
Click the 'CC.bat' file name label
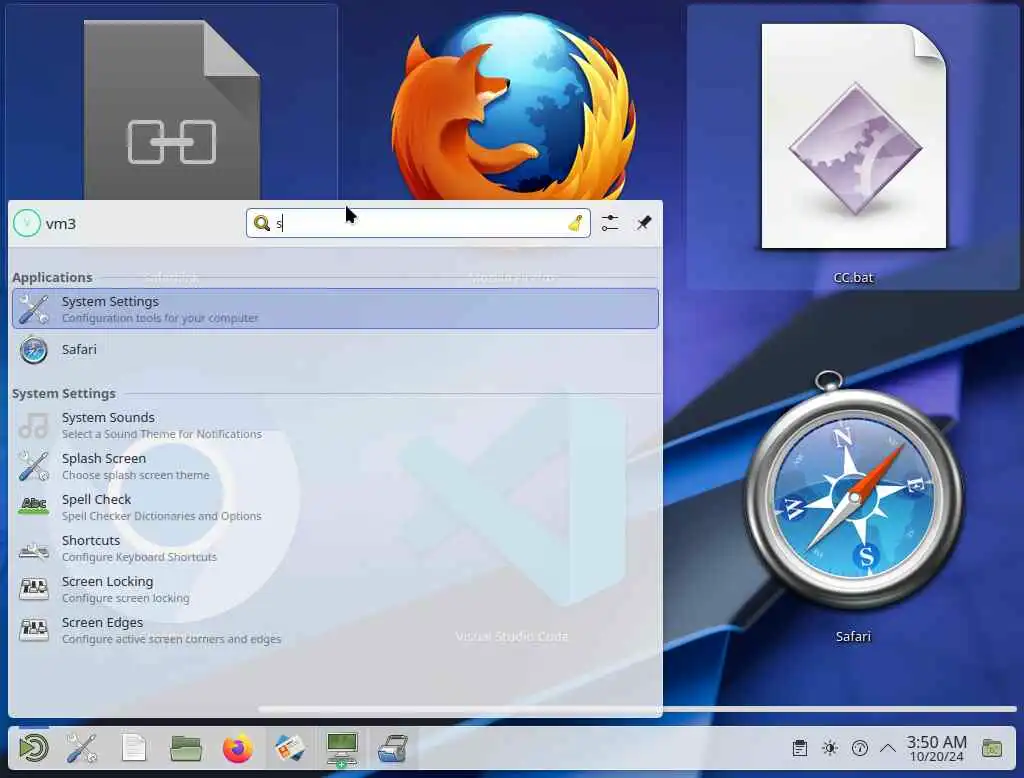853,278
